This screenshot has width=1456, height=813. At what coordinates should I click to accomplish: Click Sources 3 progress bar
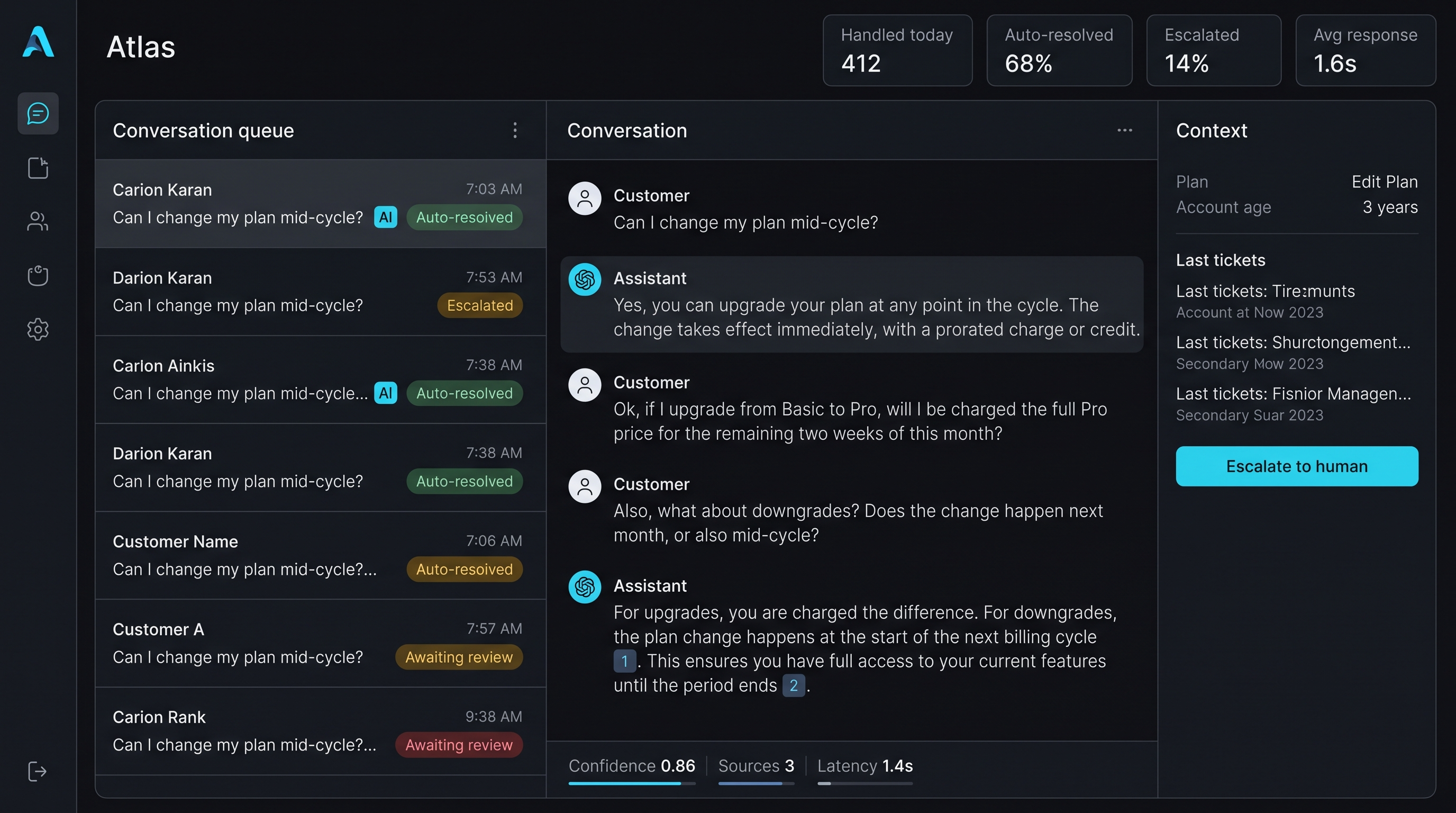(x=756, y=783)
